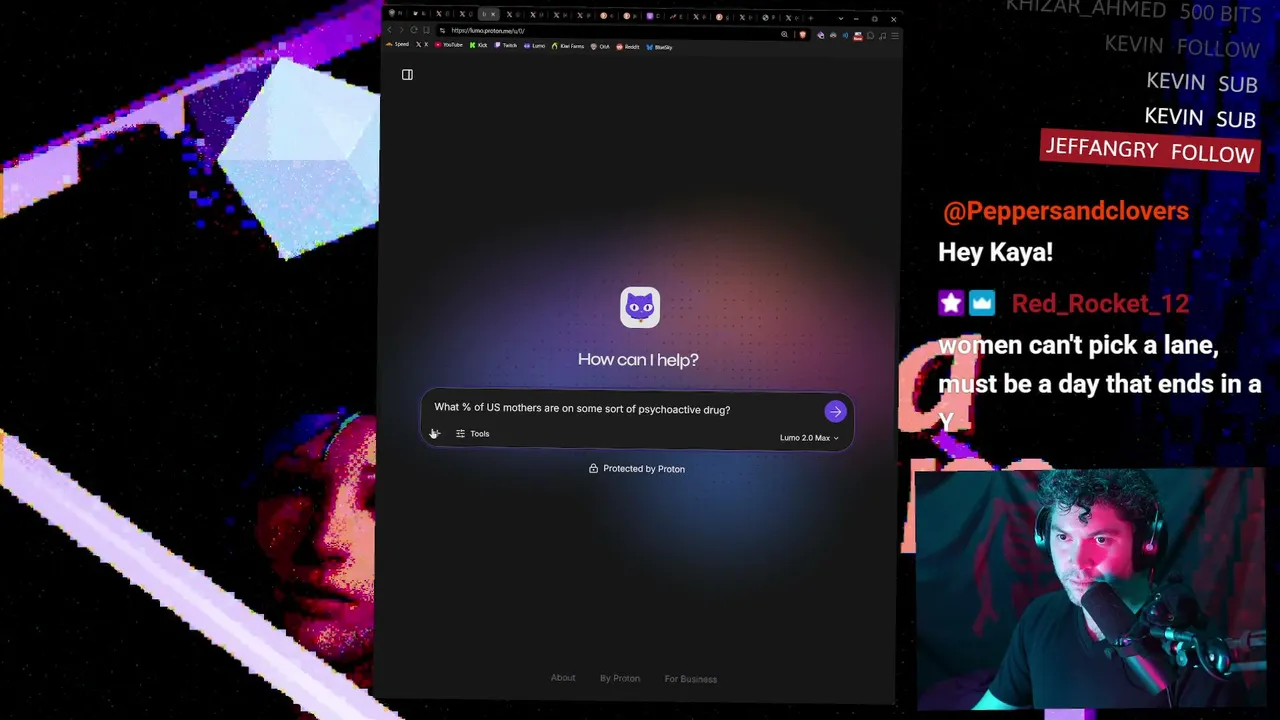The height and width of the screenshot is (720, 1280).
Task: Open the tab search dropdown chevron
Action: click(x=840, y=18)
